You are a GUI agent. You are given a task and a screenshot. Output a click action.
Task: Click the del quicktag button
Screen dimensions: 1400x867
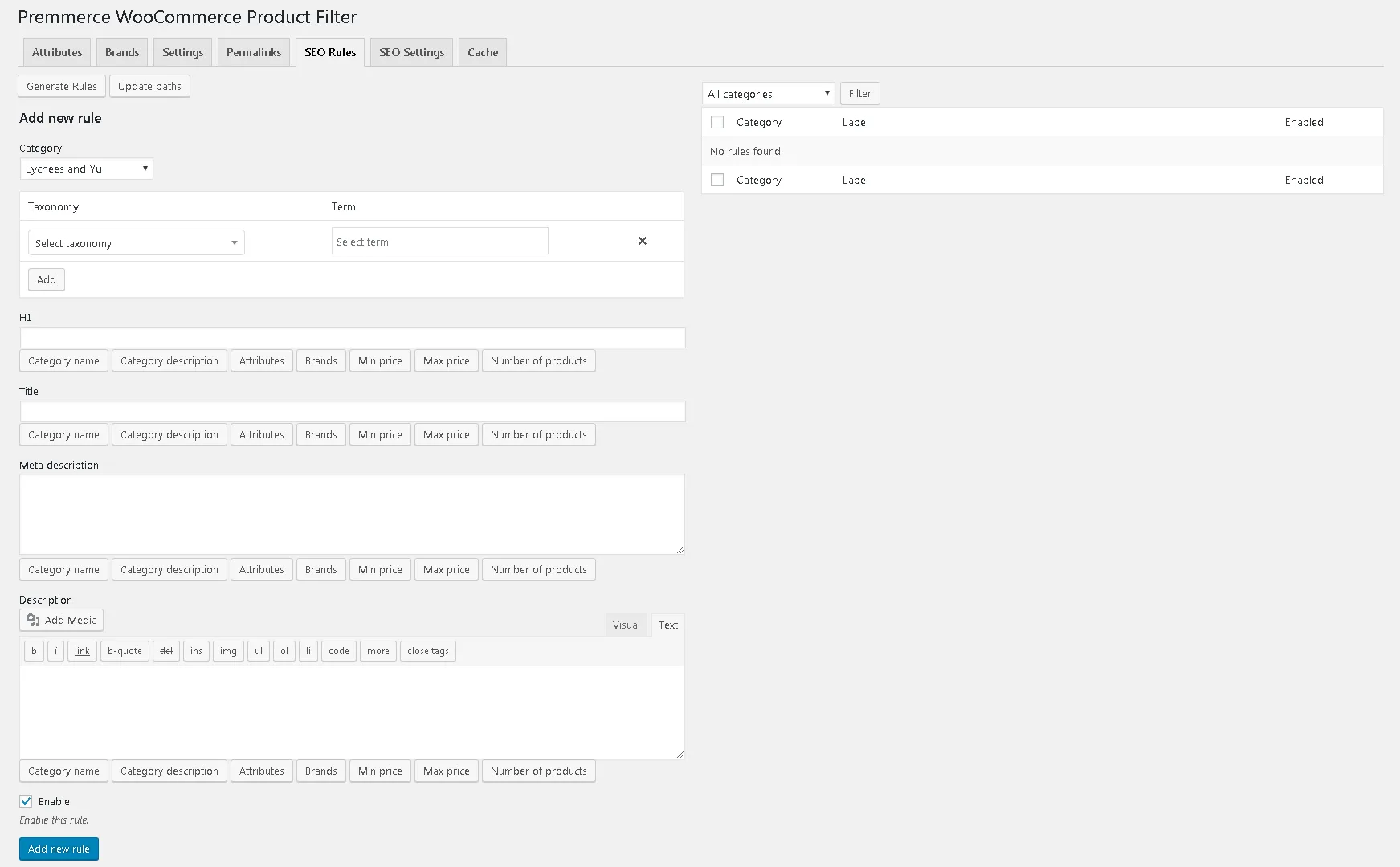pos(166,651)
